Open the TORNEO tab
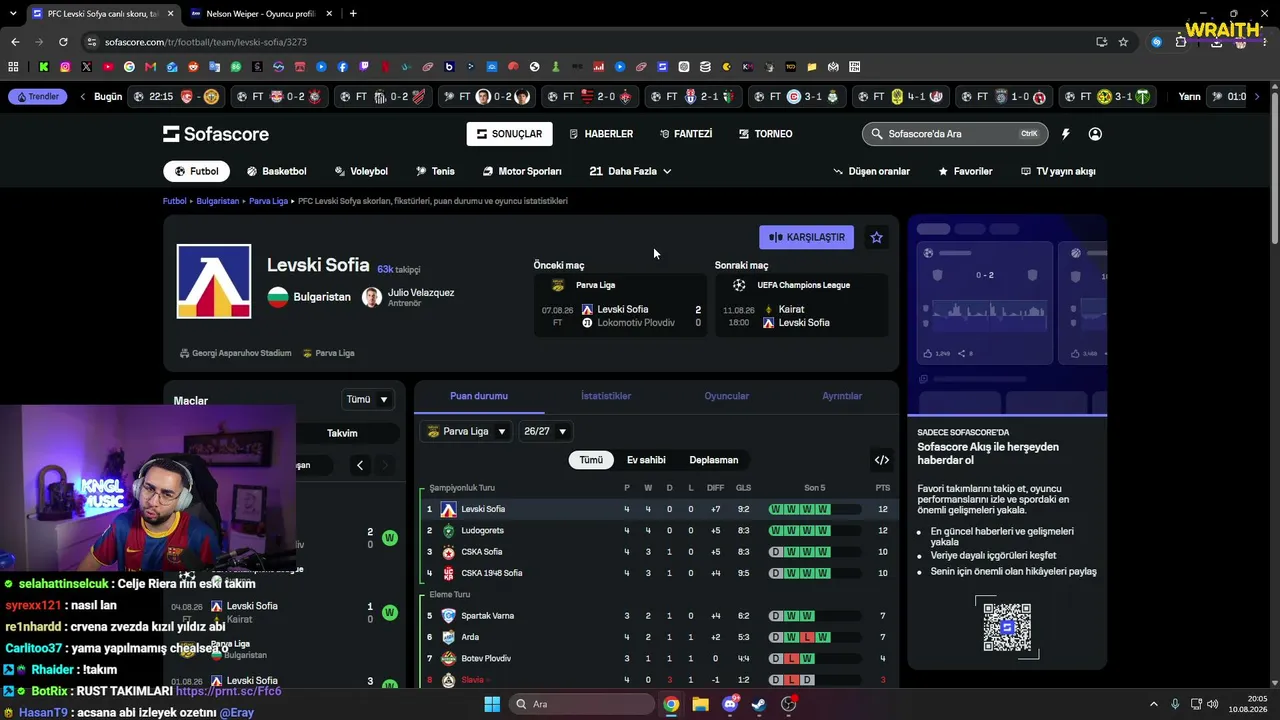This screenshot has width=1280, height=720. tap(766, 134)
